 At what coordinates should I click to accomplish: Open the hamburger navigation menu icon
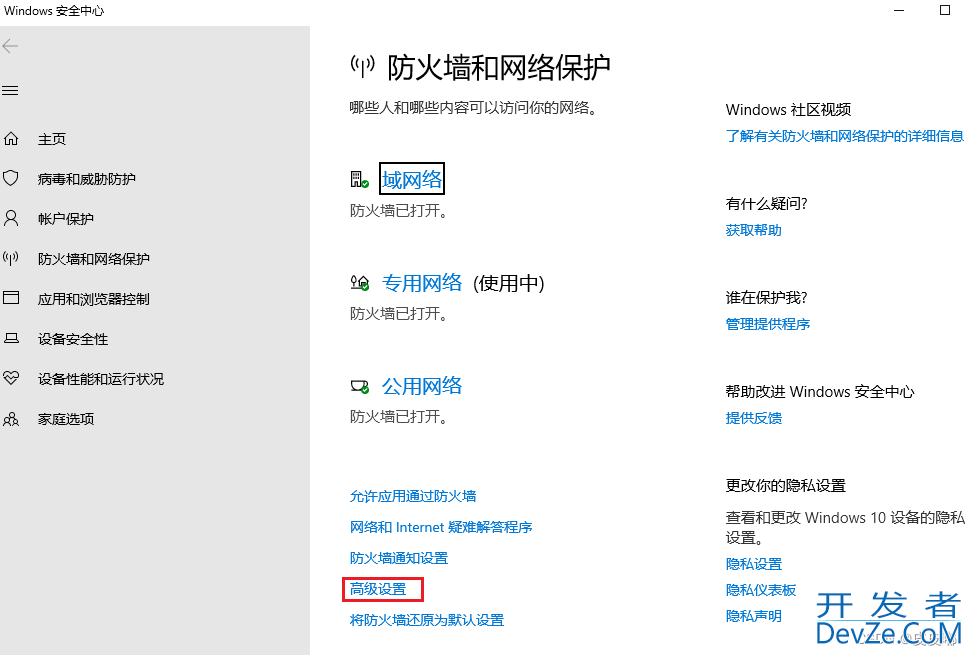pyautogui.click(x=11, y=91)
